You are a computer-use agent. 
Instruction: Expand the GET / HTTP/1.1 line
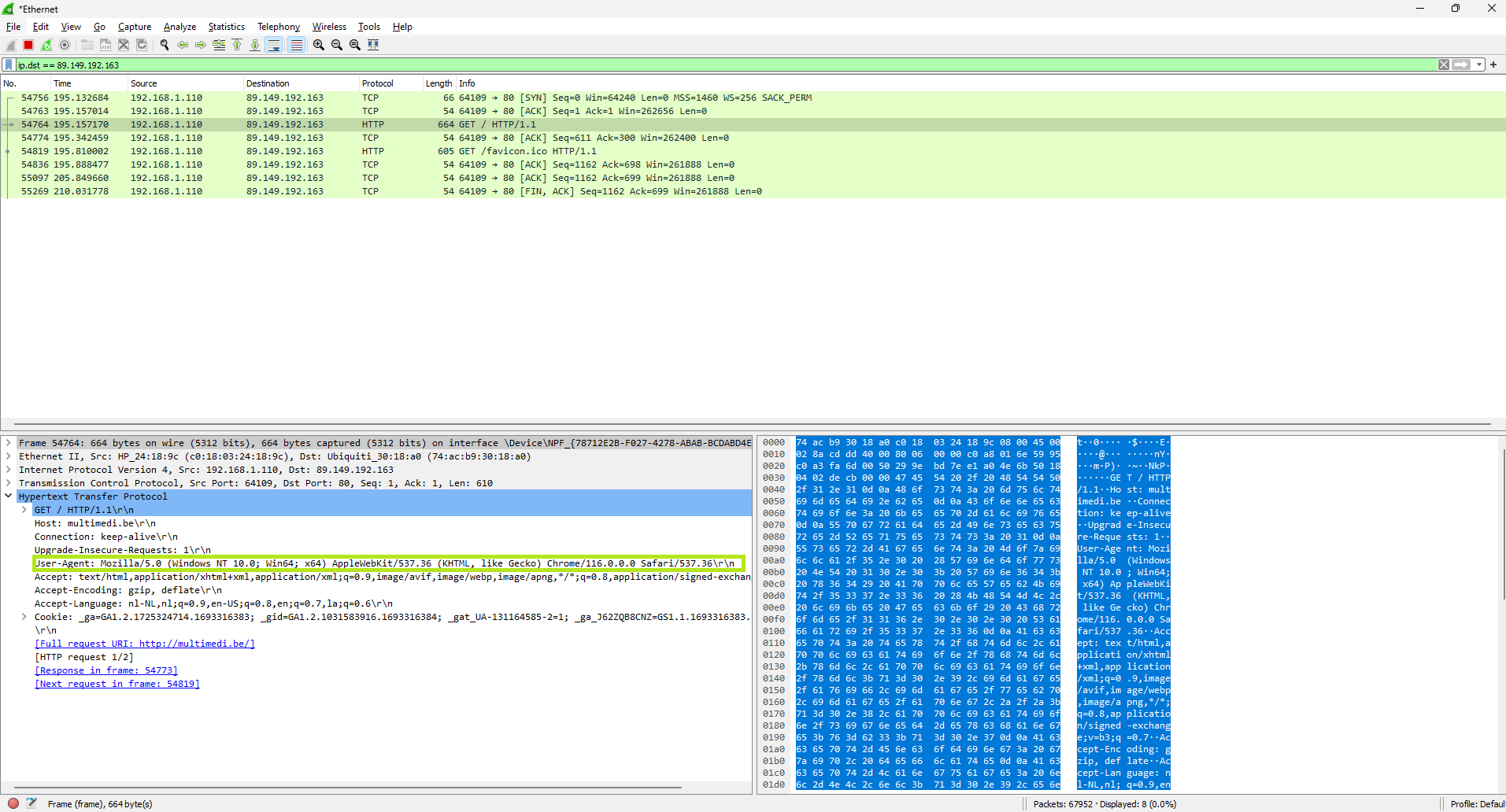[x=24, y=510]
